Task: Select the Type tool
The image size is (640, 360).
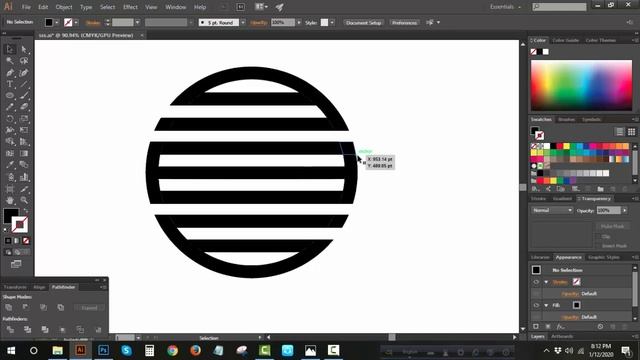Action: (10, 84)
